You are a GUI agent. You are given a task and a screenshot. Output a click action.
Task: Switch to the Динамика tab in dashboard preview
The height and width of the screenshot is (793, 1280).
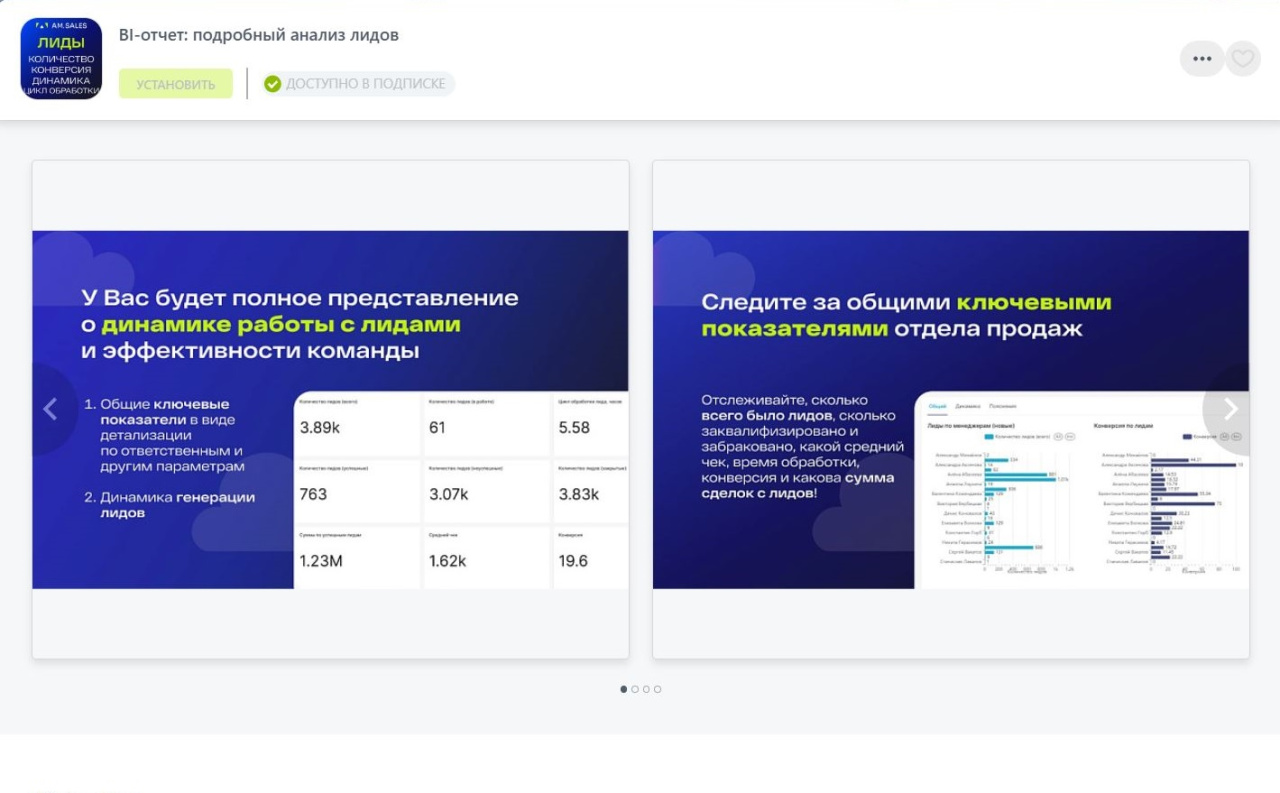pos(967,406)
